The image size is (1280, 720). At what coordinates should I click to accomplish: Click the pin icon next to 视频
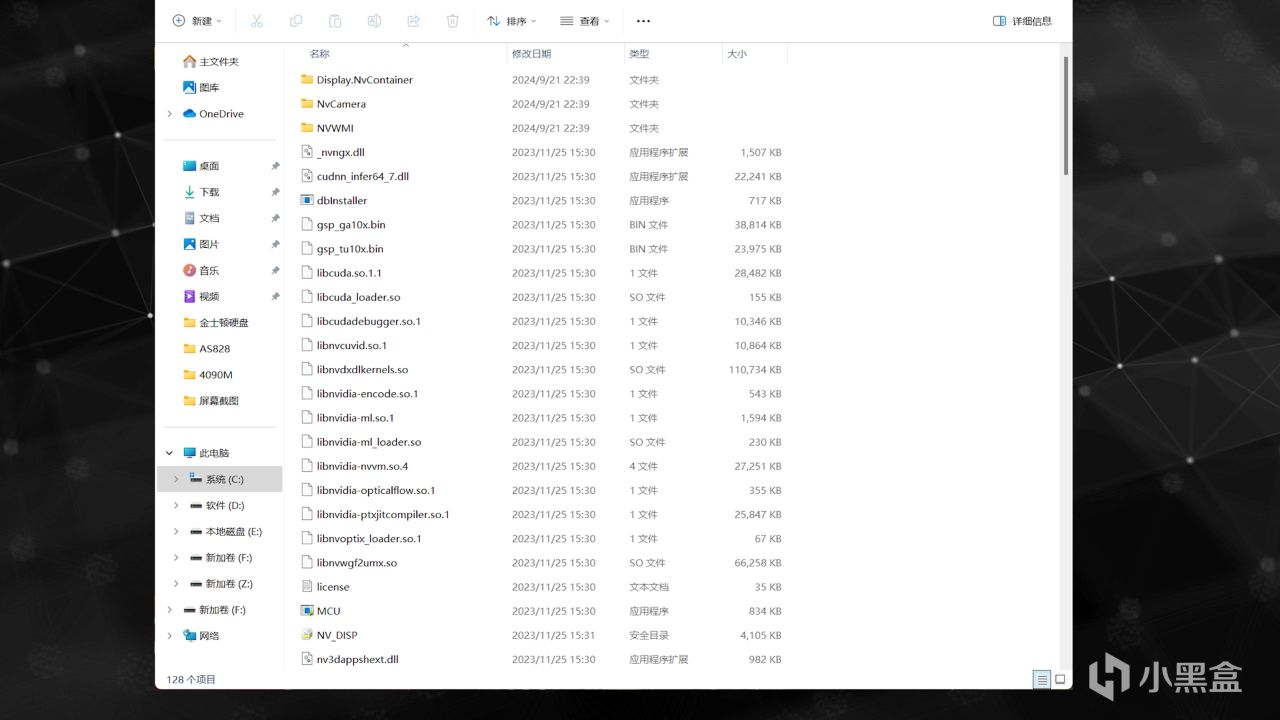tap(275, 296)
